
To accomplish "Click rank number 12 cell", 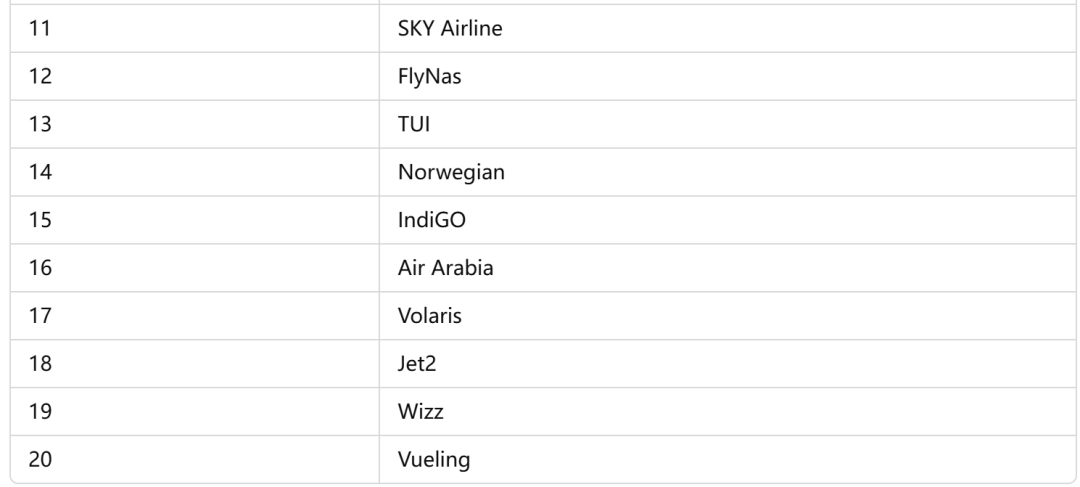I will click(195, 76).
